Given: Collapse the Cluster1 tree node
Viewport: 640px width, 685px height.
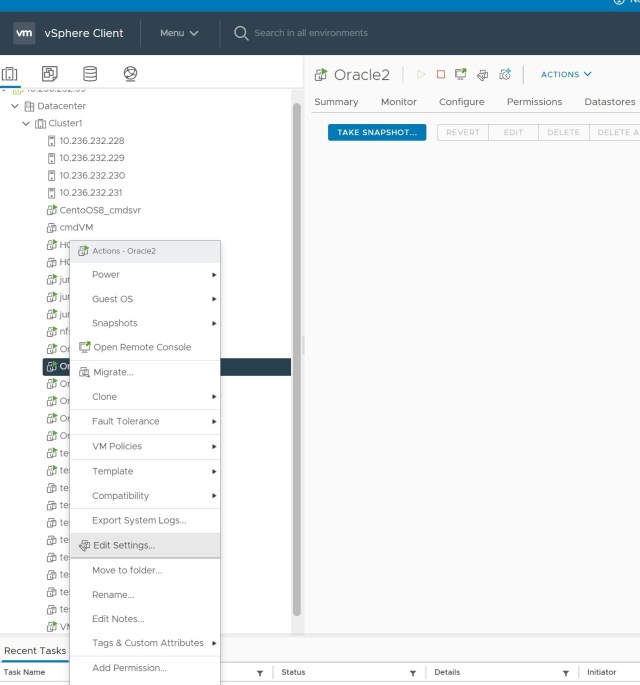Looking at the screenshot, I should tap(27, 123).
